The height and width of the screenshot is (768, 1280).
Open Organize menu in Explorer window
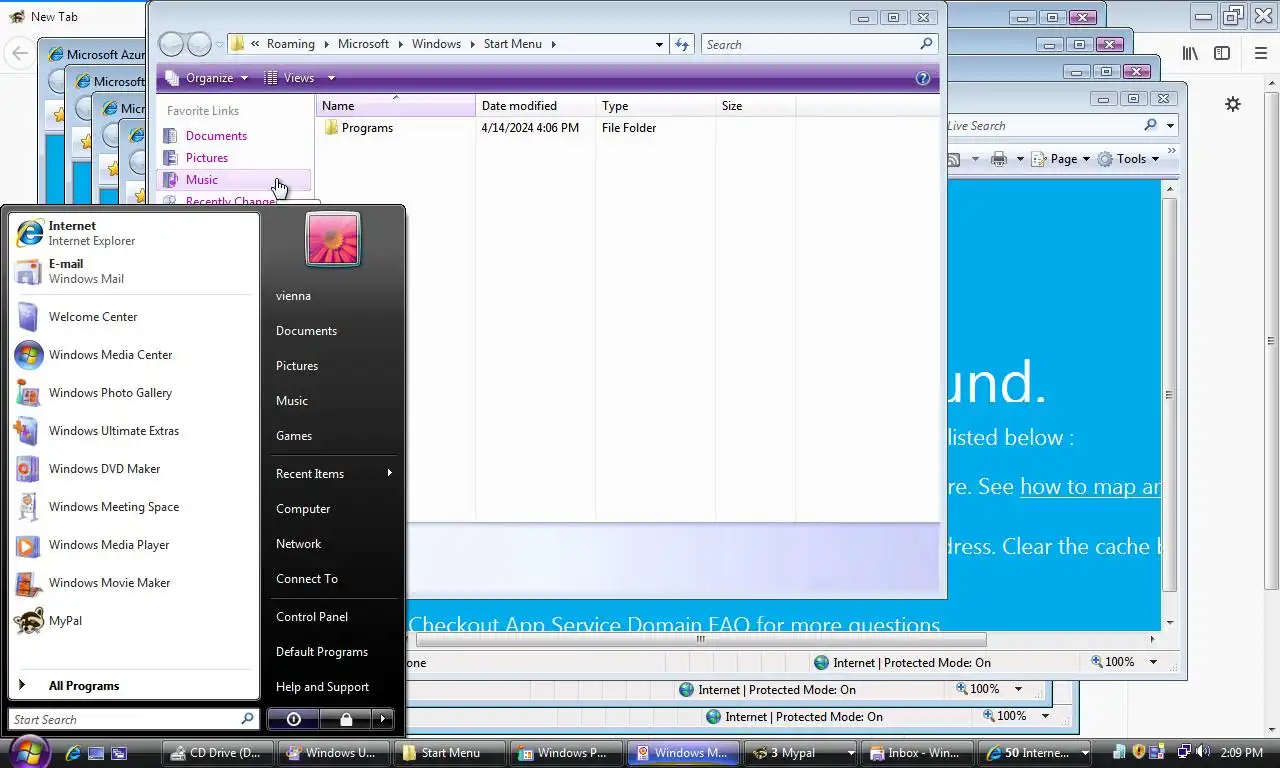(x=207, y=78)
